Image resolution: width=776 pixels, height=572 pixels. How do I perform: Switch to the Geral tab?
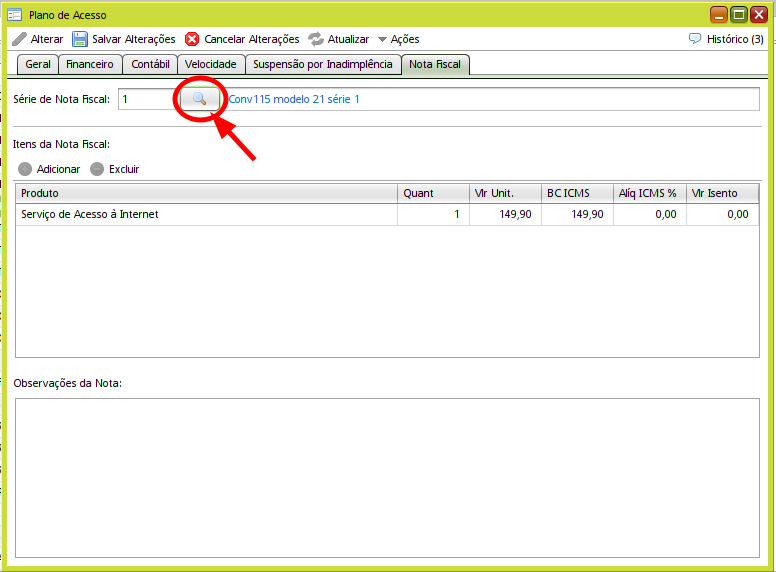click(38, 64)
